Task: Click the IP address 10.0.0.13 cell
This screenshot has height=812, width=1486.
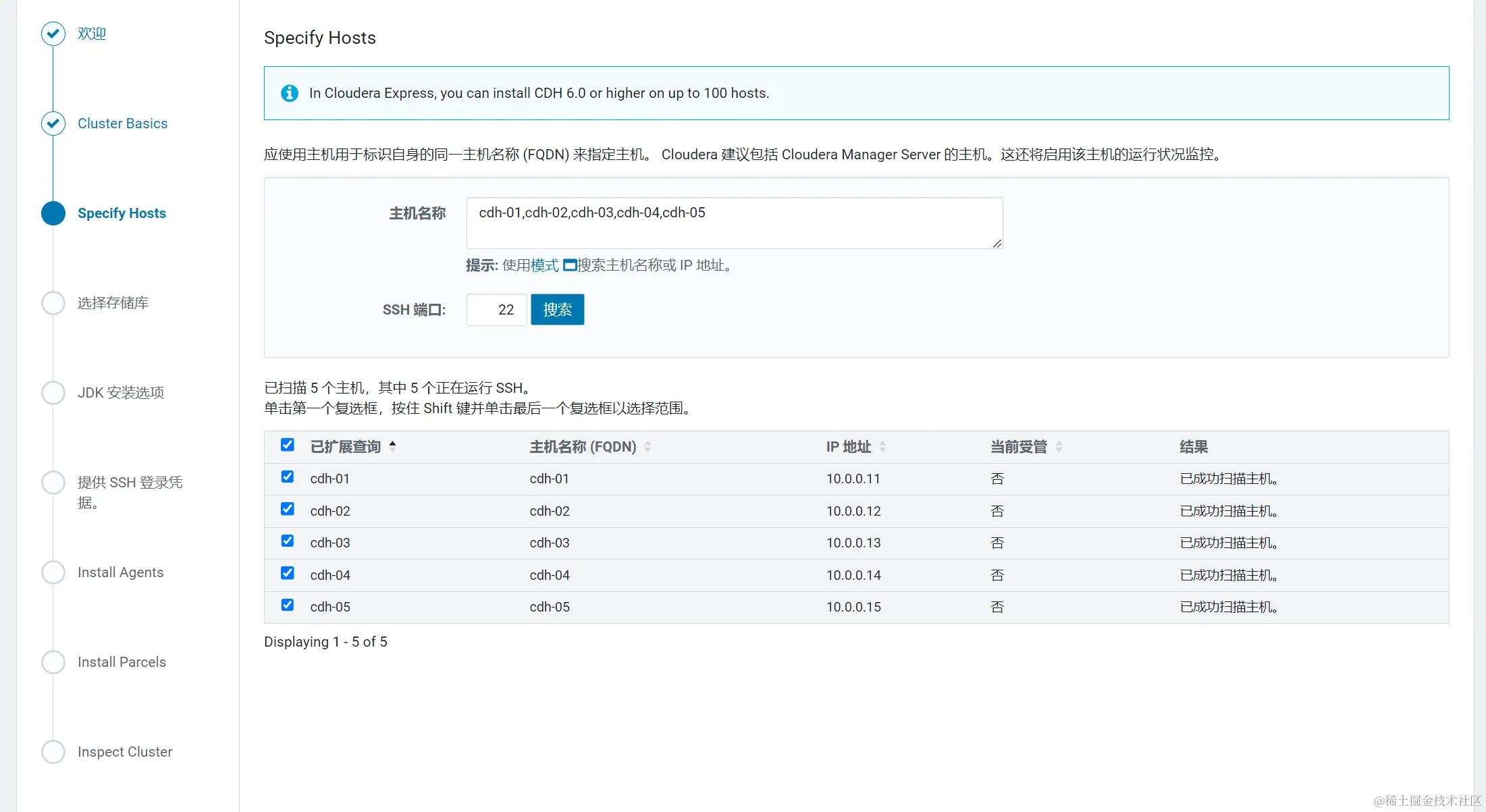Action: (x=853, y=543)
